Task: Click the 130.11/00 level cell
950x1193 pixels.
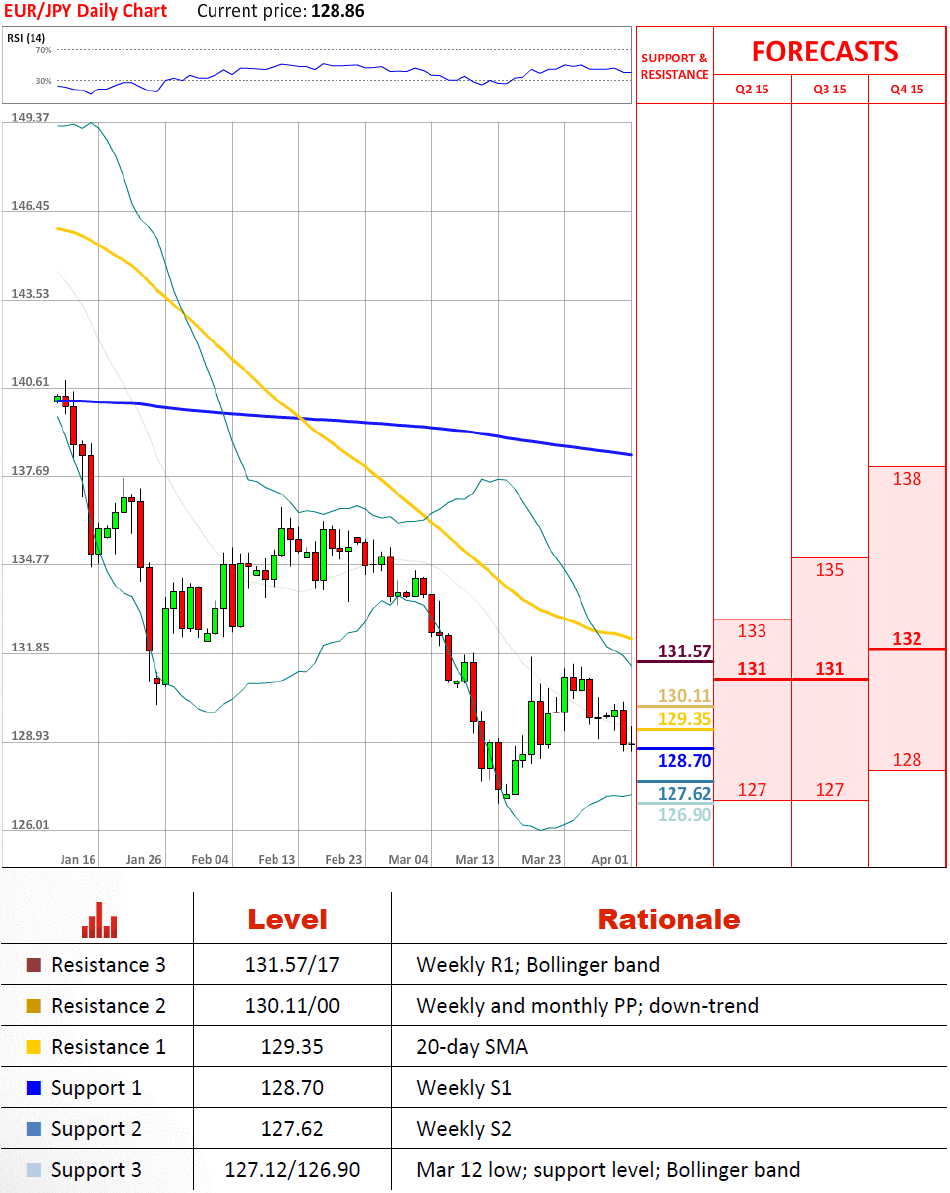Action: click(292, 1006)
